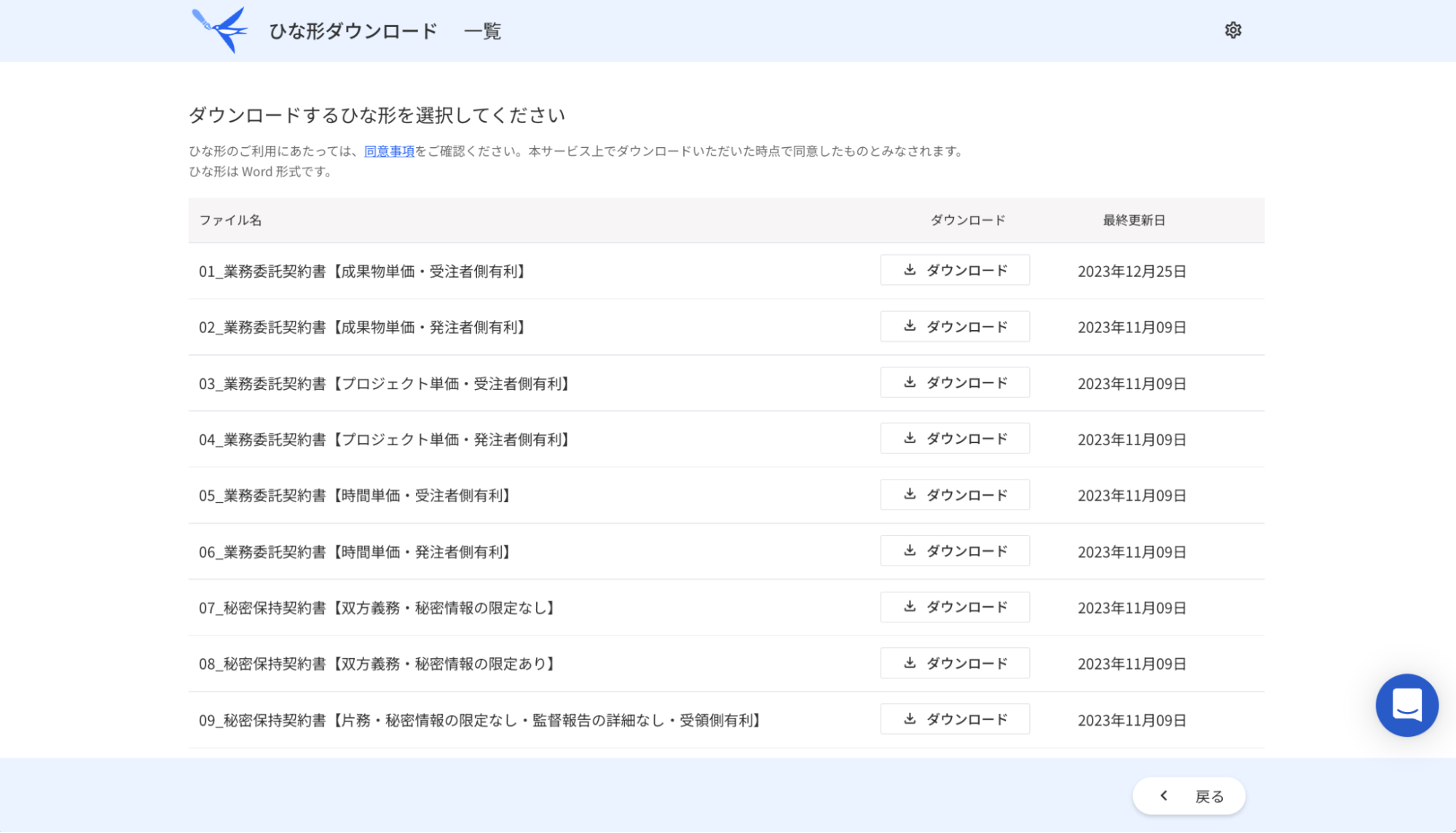Click the ファイル名 column header
This screenshot has height=833, width=1456.
pyautogui.click(x=230, y=220)
